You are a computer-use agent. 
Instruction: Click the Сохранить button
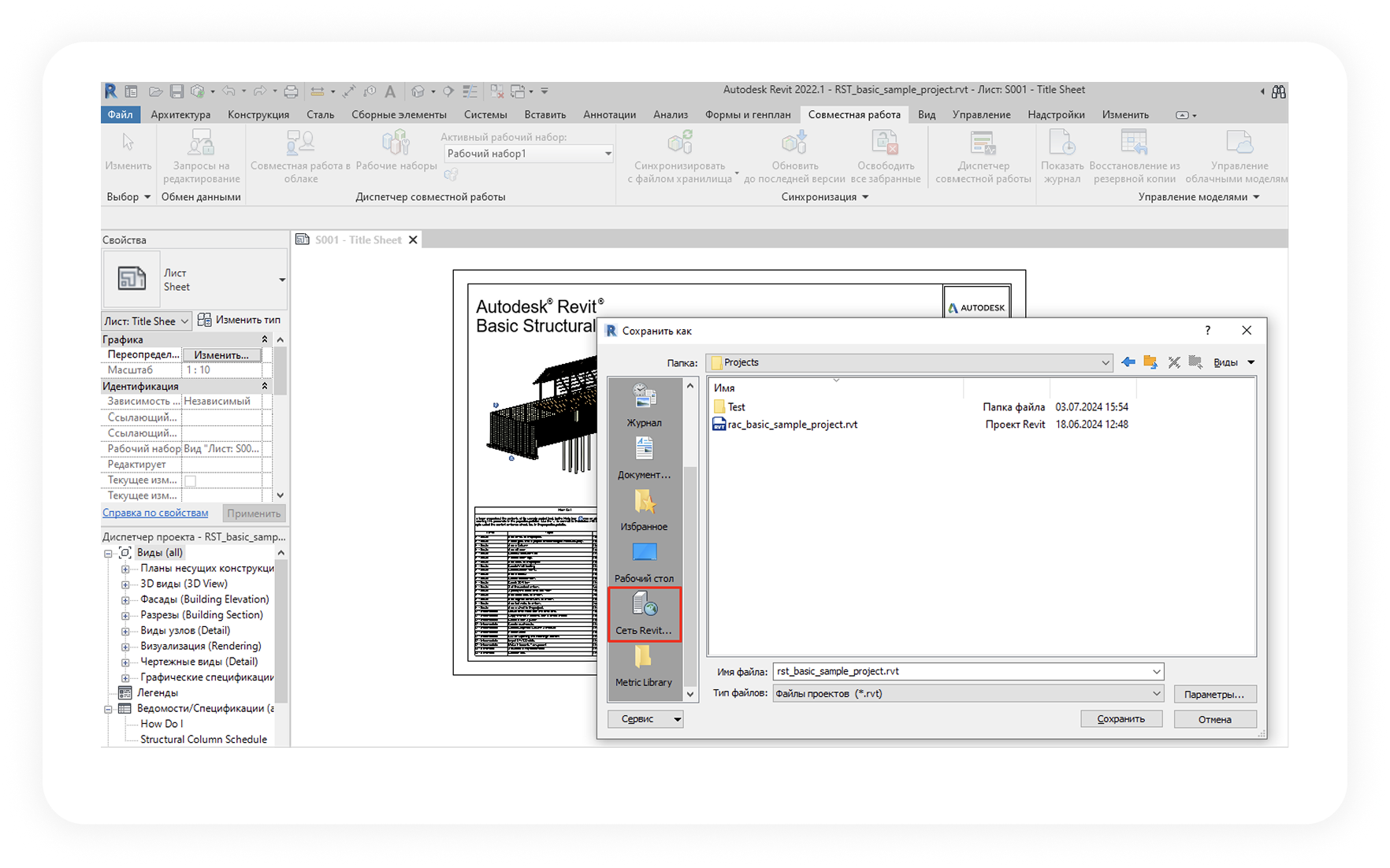[x=1121, y=719]
